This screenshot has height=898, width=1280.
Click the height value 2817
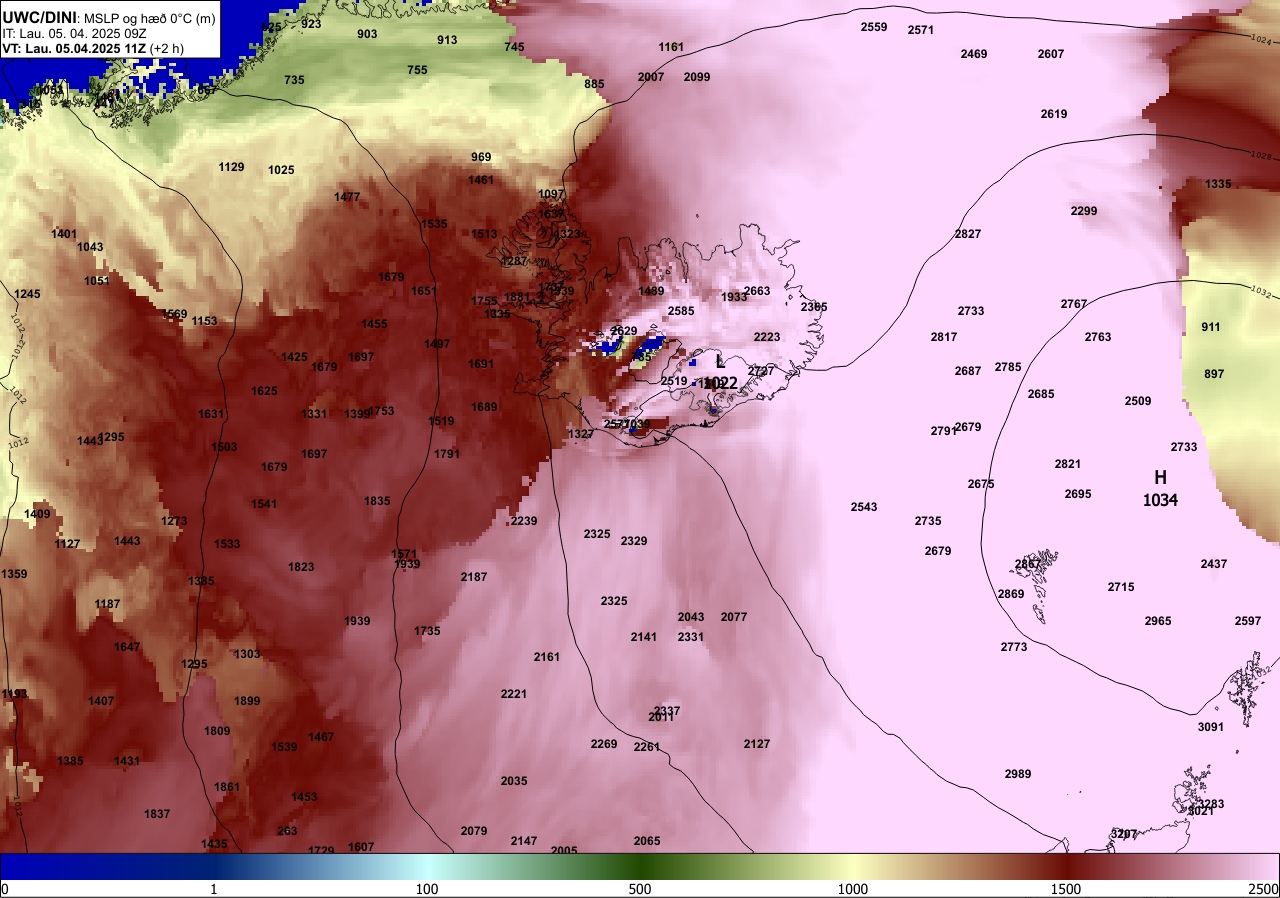point(944,337)
